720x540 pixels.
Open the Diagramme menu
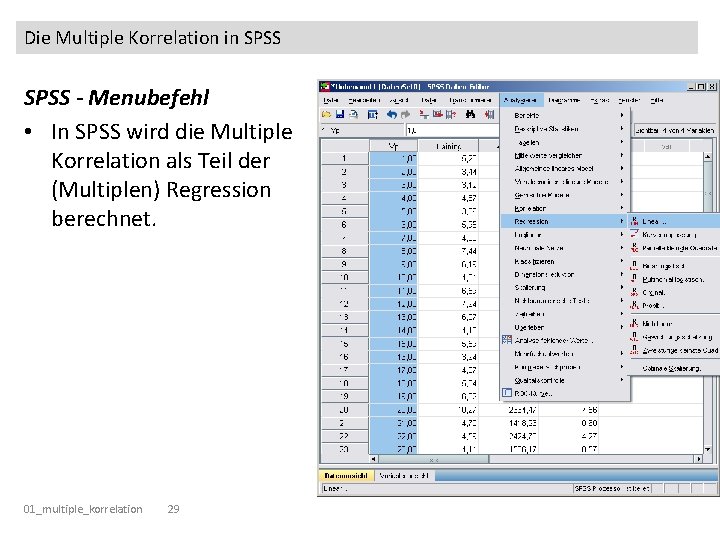(x=564, y=100)
